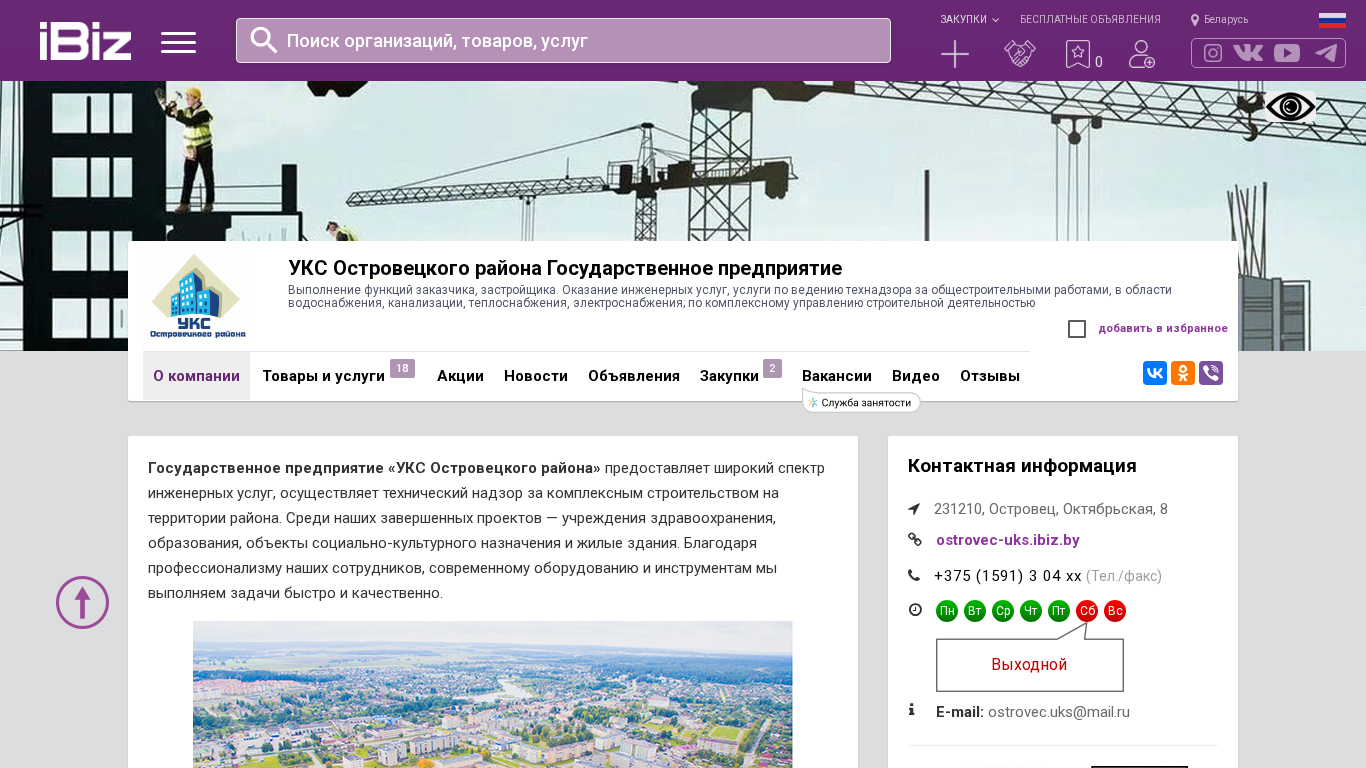
Task: Click the 'добавить в избранное' link text
Action: [x=1163, y=328]
